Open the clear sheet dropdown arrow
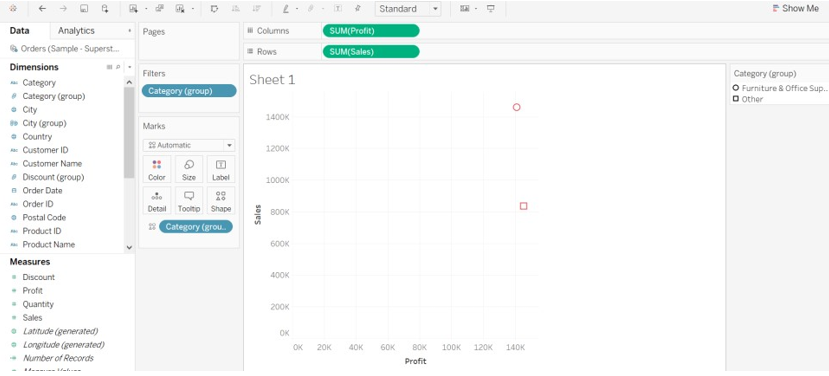 tap(193, 9)
